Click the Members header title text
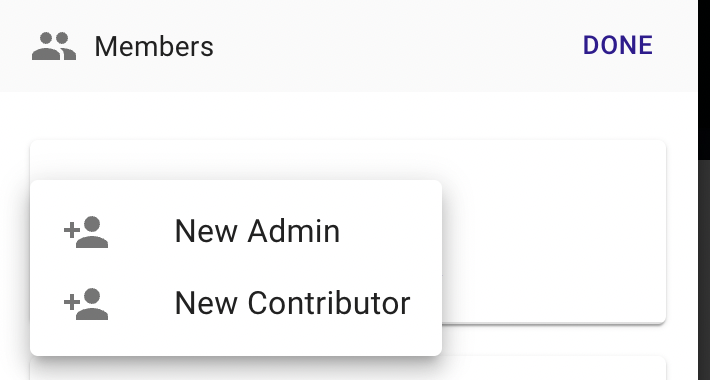The image size is (710, 380). pos(154,46)
